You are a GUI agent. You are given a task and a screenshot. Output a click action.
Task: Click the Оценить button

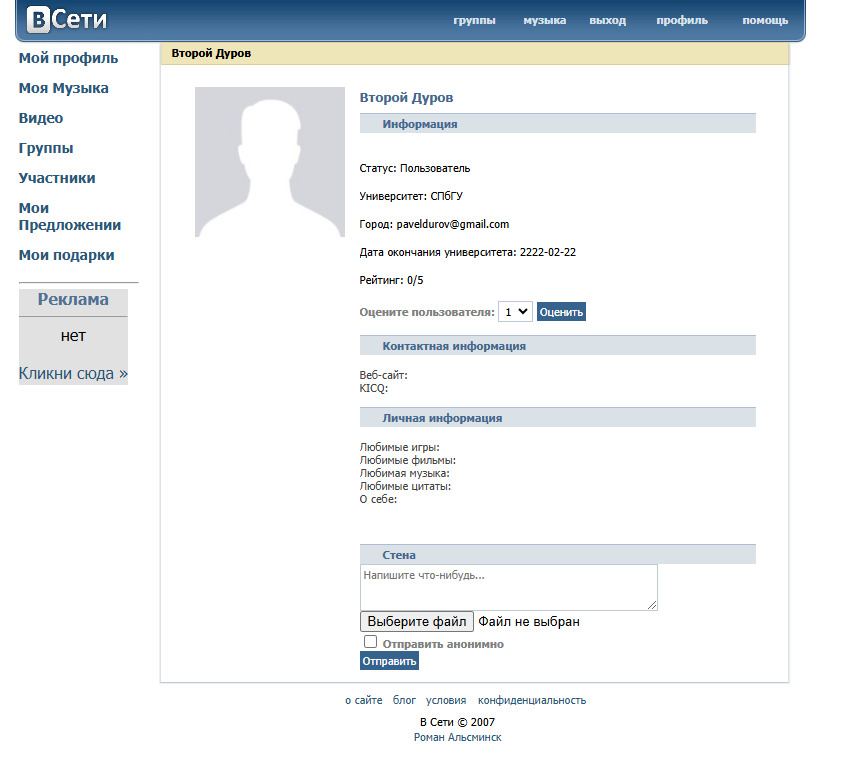coord(561,312)
